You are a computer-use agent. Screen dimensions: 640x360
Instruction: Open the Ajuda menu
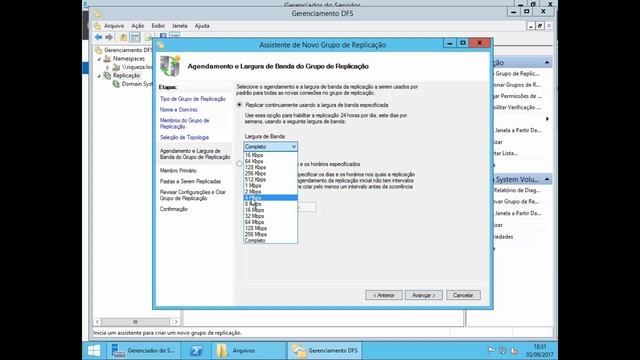coord(202,26)
